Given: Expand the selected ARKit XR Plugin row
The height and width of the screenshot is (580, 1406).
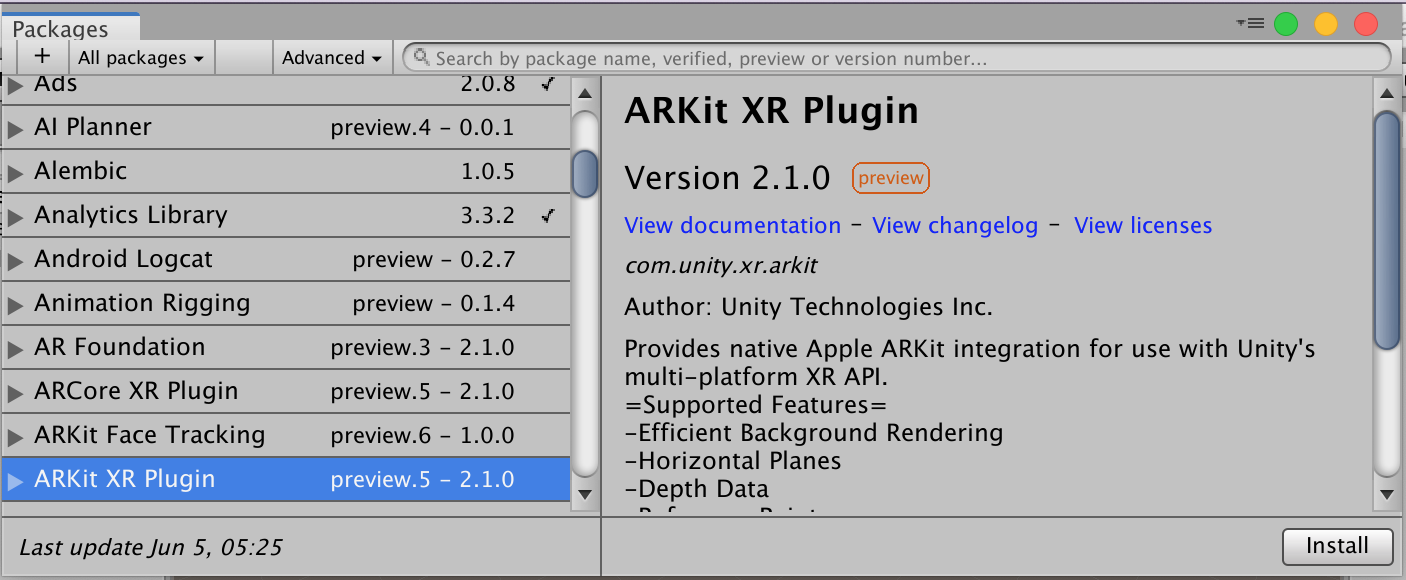Looking at the screenshot, I should 15,481.
